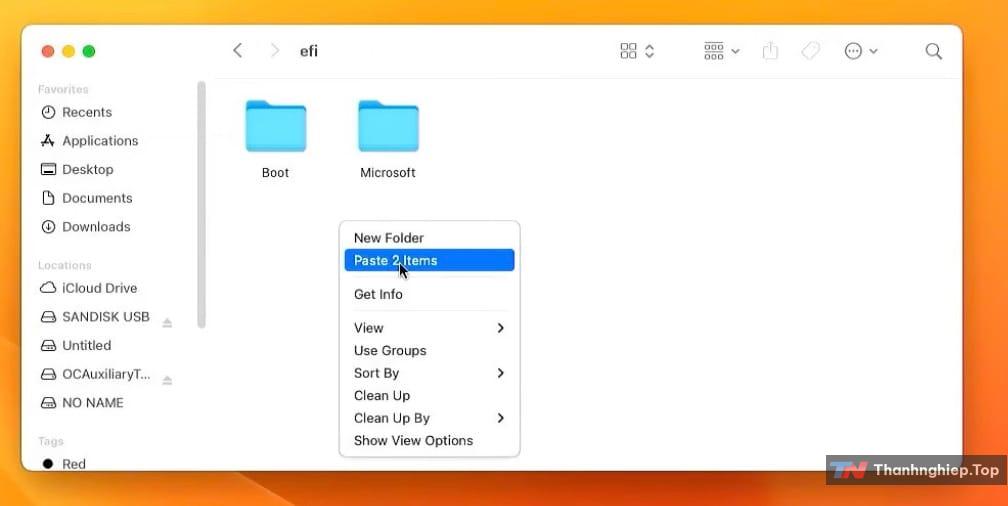This screenshot has width=1008, height=506.
Task: Select the Untitled volume
Action: pyautogui.click(x=86, y=345)
